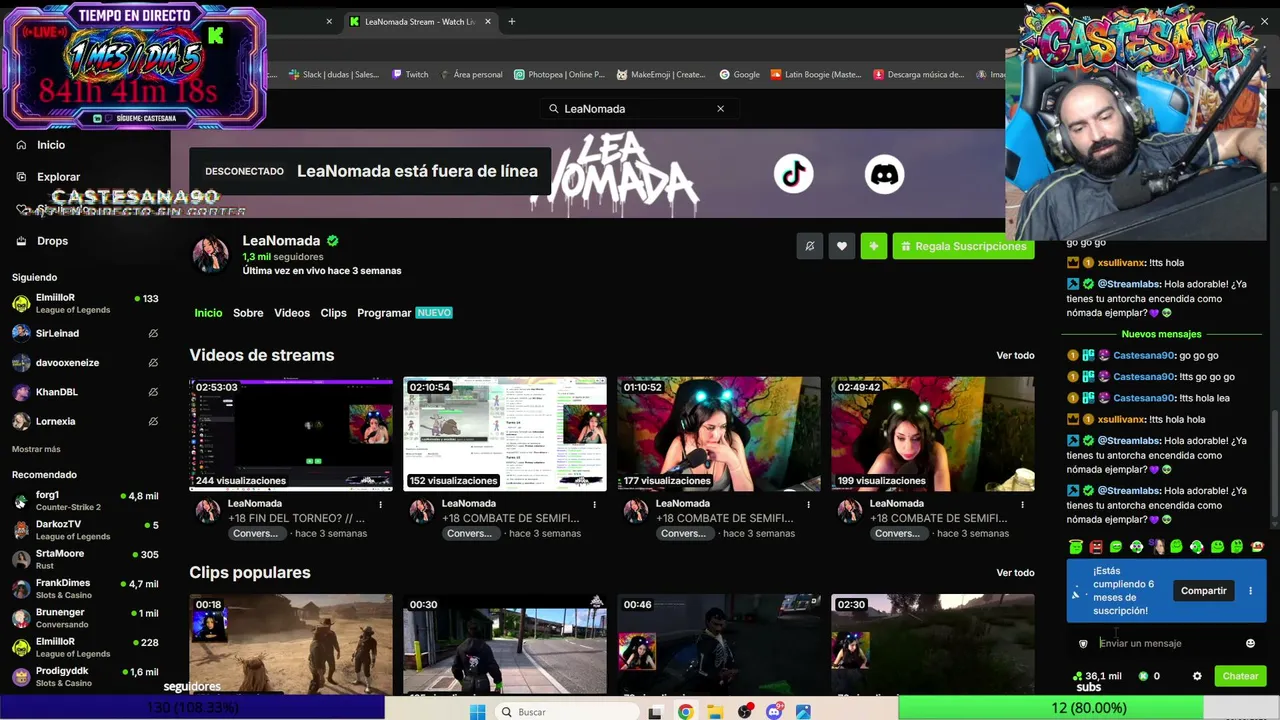The height and width of the screenshot is (720, 1280).
Task: Open the stream video lasting 02:49:42
Action: point(933,434)
